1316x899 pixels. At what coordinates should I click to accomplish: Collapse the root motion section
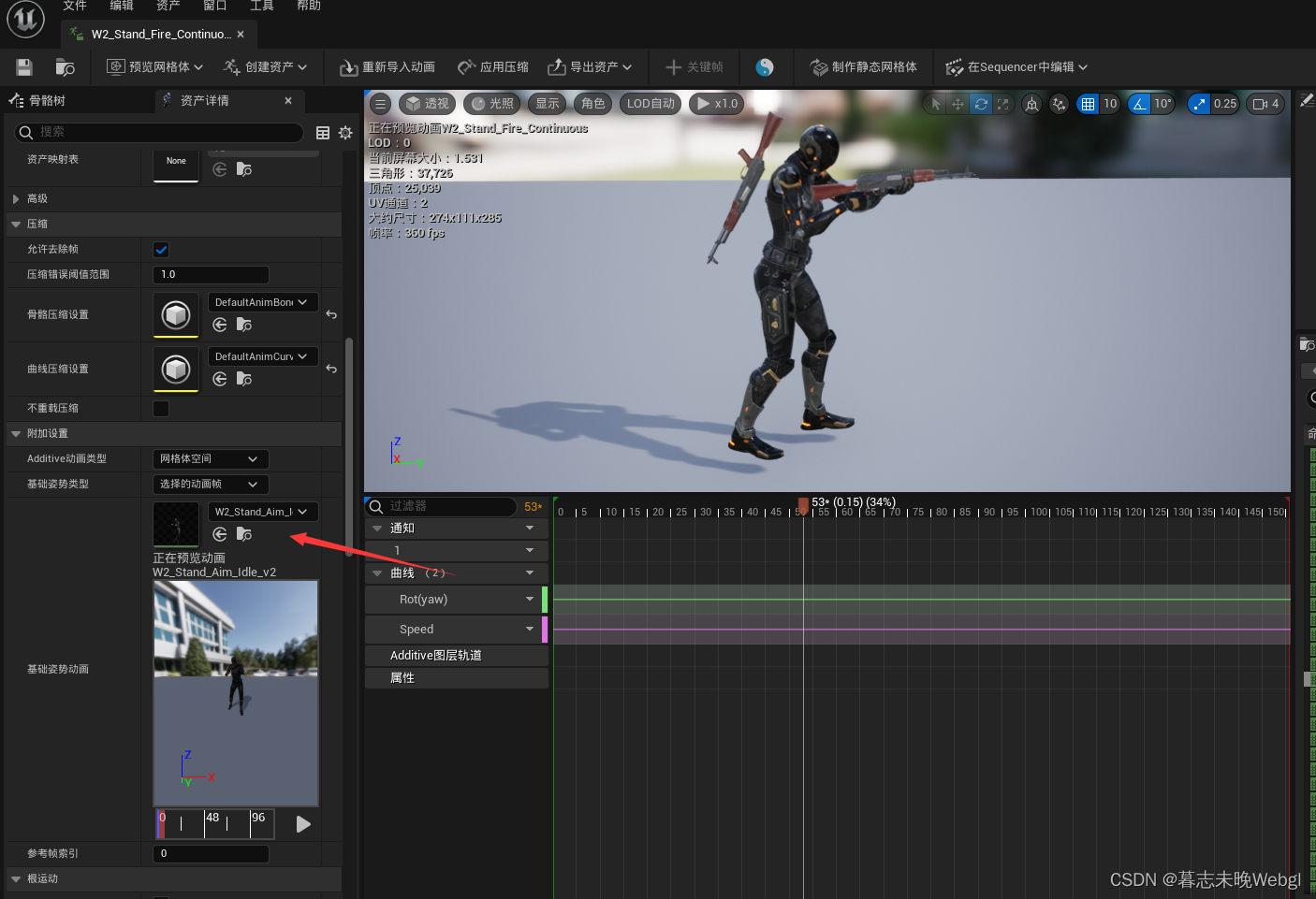(16, 879)
